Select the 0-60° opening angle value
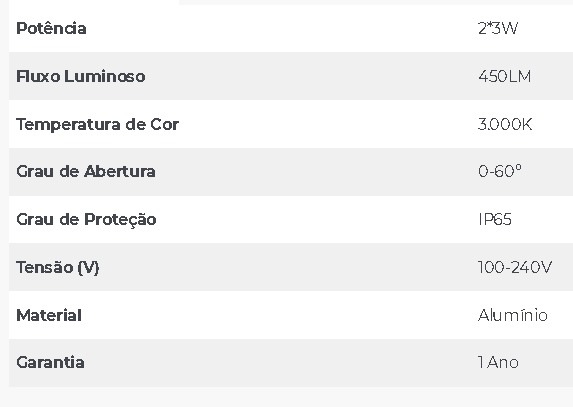 tap(500, 171)
